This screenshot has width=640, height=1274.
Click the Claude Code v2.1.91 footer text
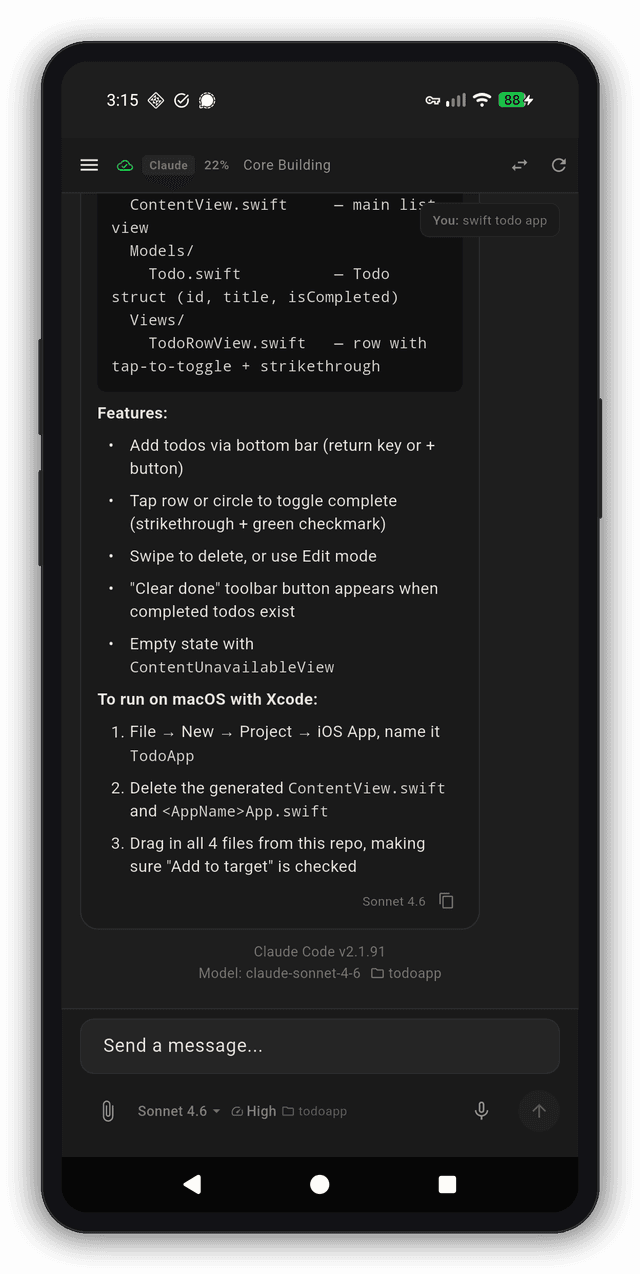point(319,951)
